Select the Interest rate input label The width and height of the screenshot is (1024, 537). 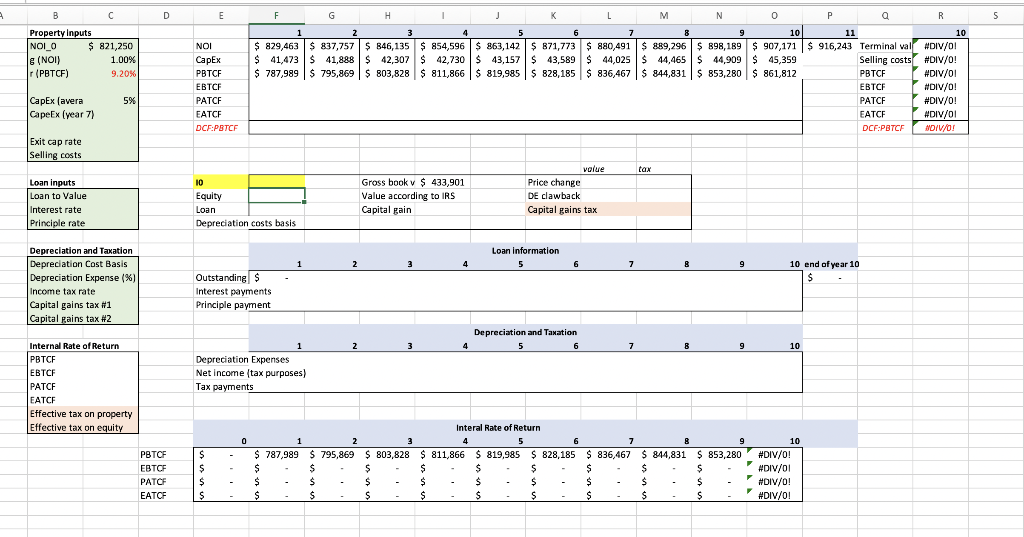pyautogui.click(x=56, y=210)
